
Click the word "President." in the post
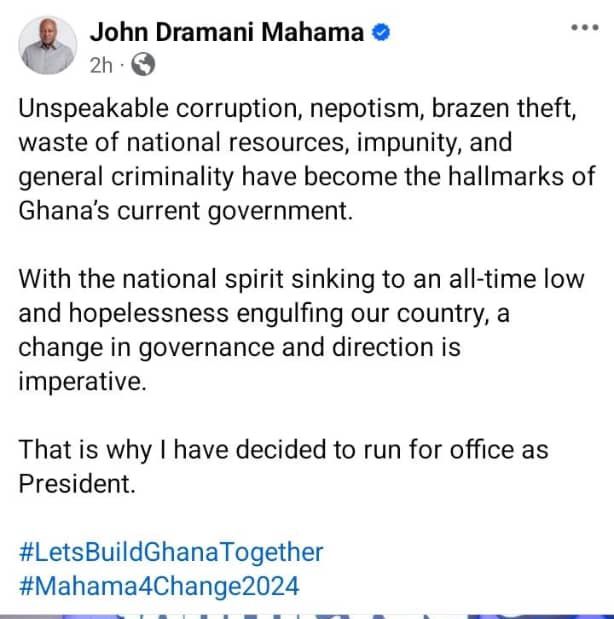tap(76, 483)
